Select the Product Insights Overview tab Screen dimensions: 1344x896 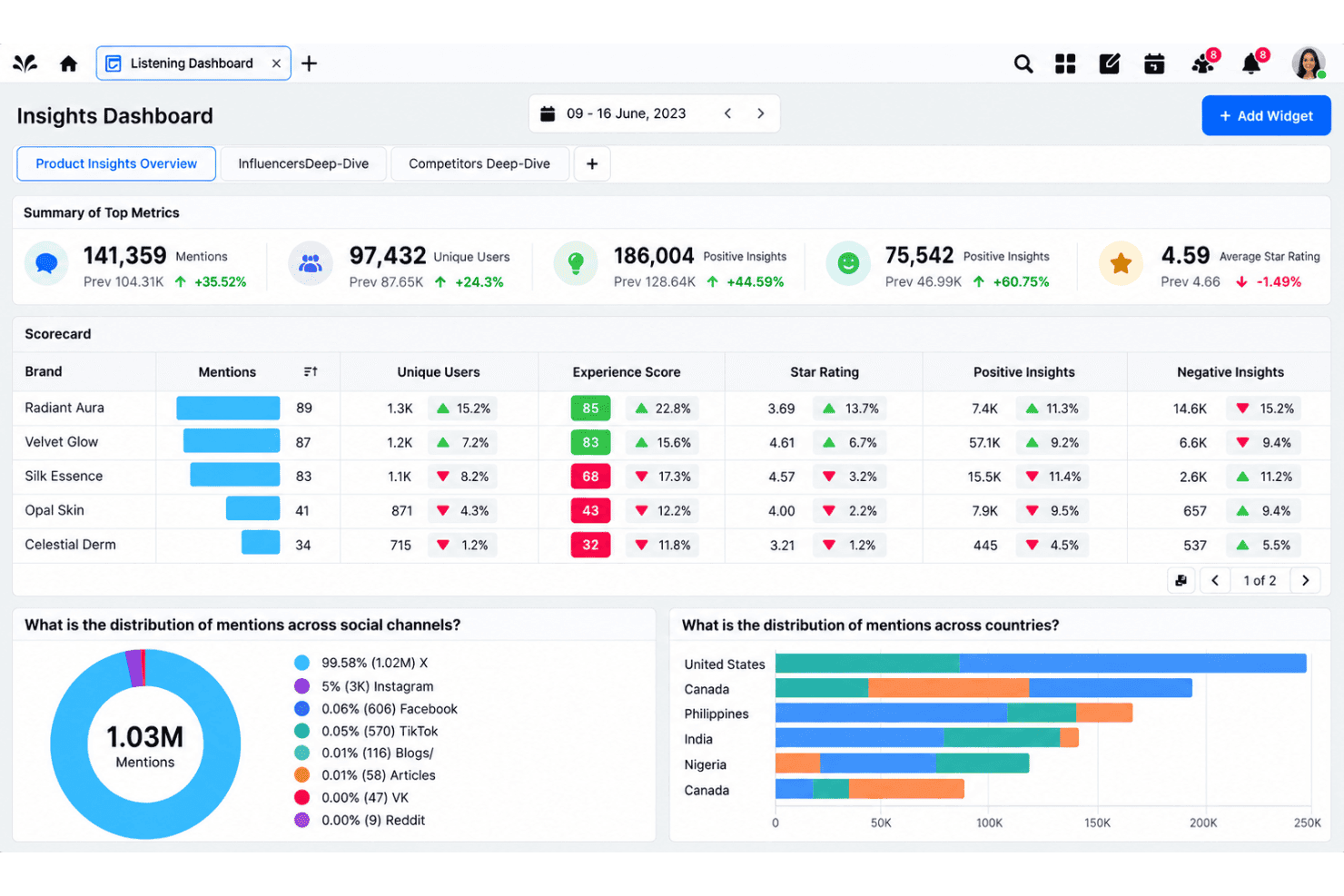click(116, 163)
